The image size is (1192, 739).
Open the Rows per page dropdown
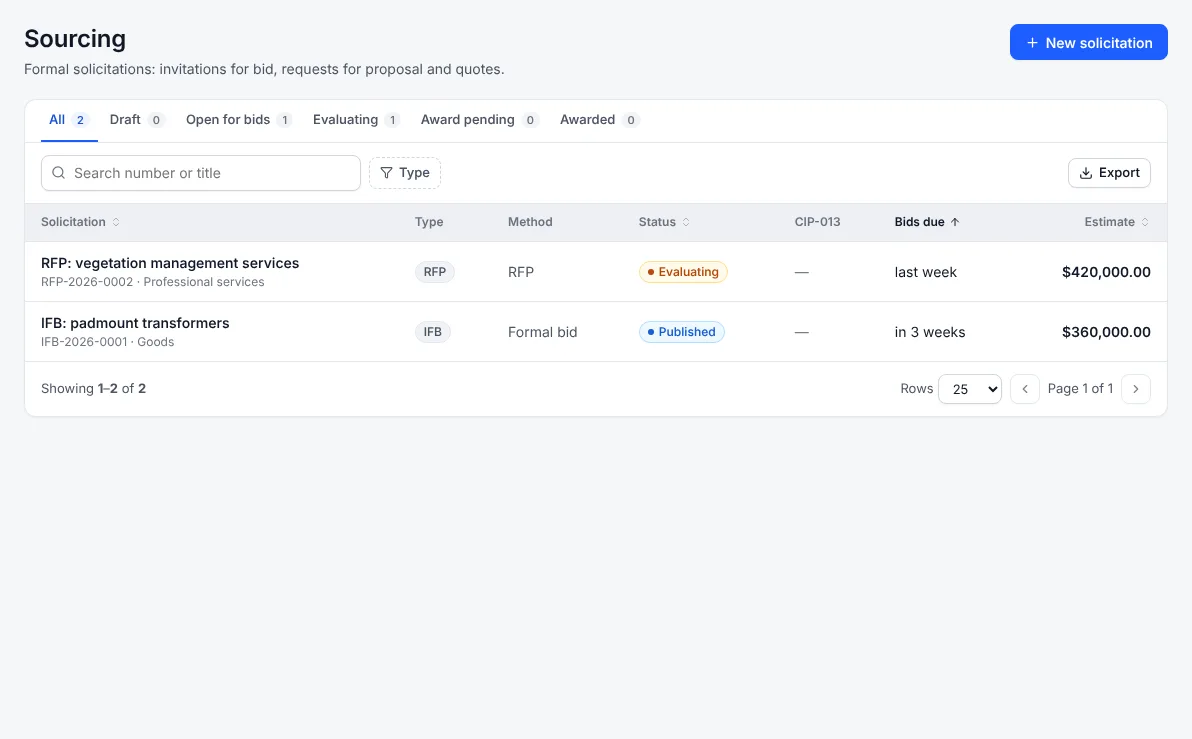coord(970,389)
